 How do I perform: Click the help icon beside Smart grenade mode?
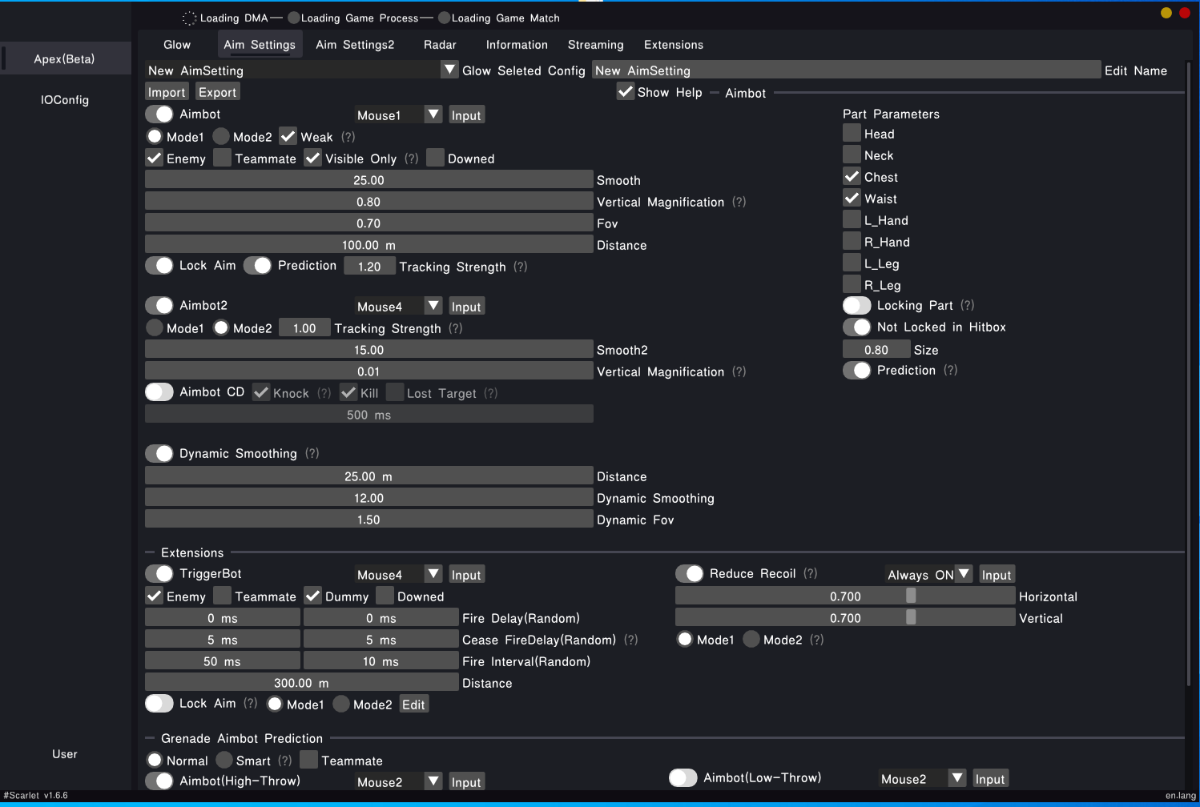coord(285,761)
